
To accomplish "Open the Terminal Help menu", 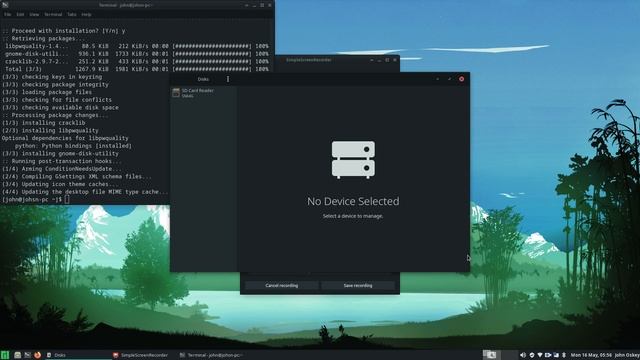I will click(86, 14).
